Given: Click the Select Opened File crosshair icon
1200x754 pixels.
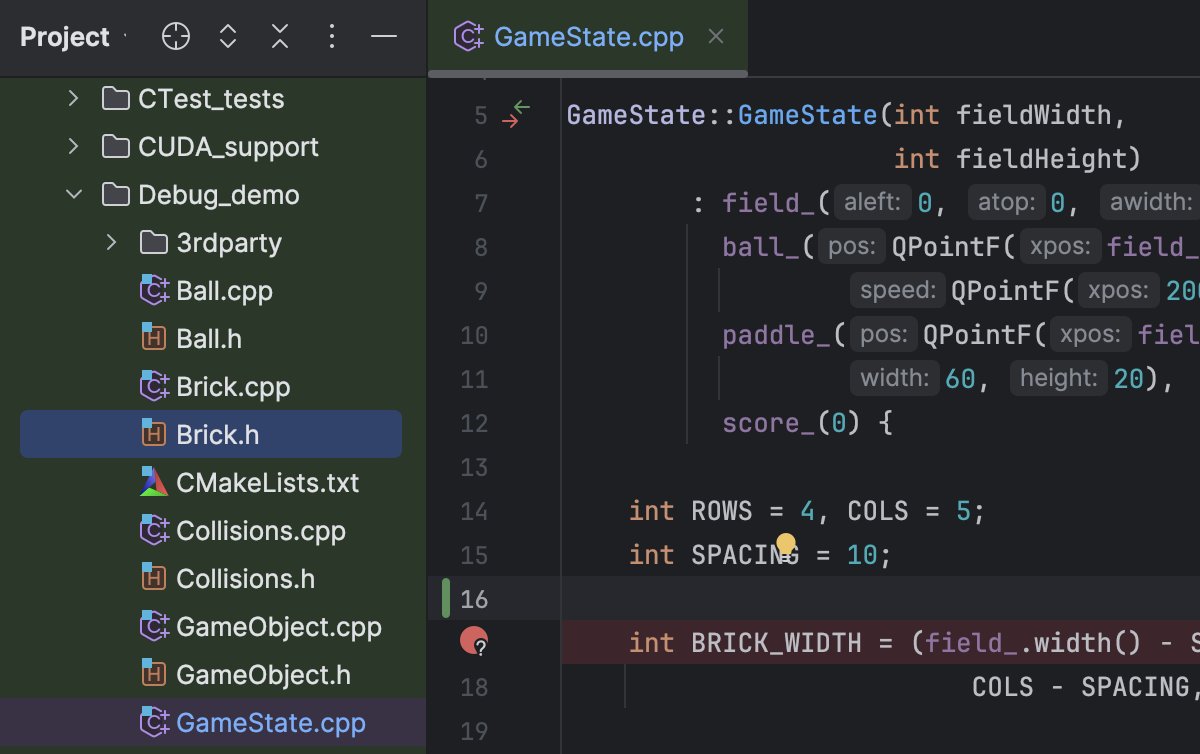Looking at the screenshot, I should pyautogui.click(x=176, y=37).
